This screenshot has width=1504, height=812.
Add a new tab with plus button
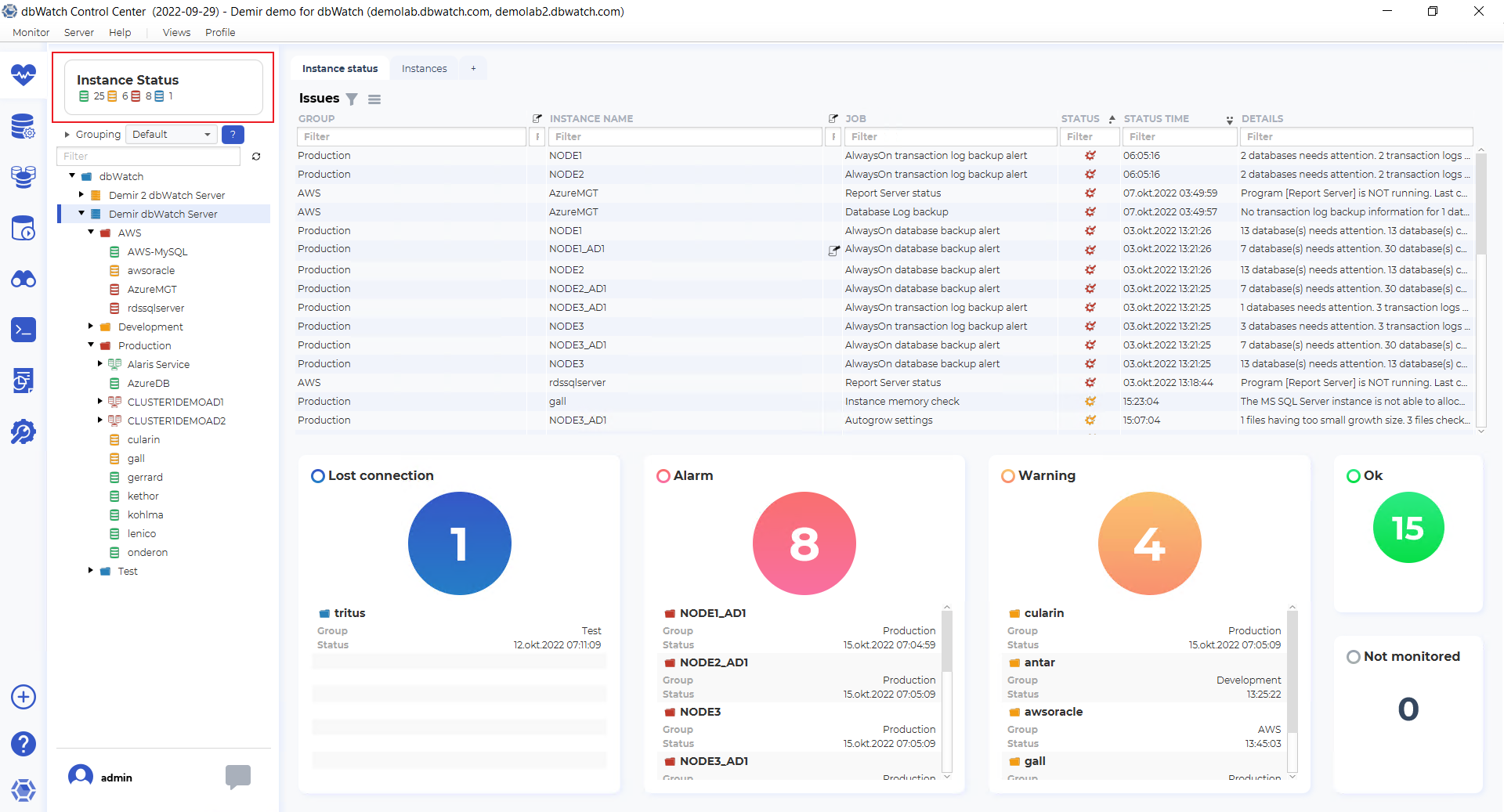[x=473, y=69]
